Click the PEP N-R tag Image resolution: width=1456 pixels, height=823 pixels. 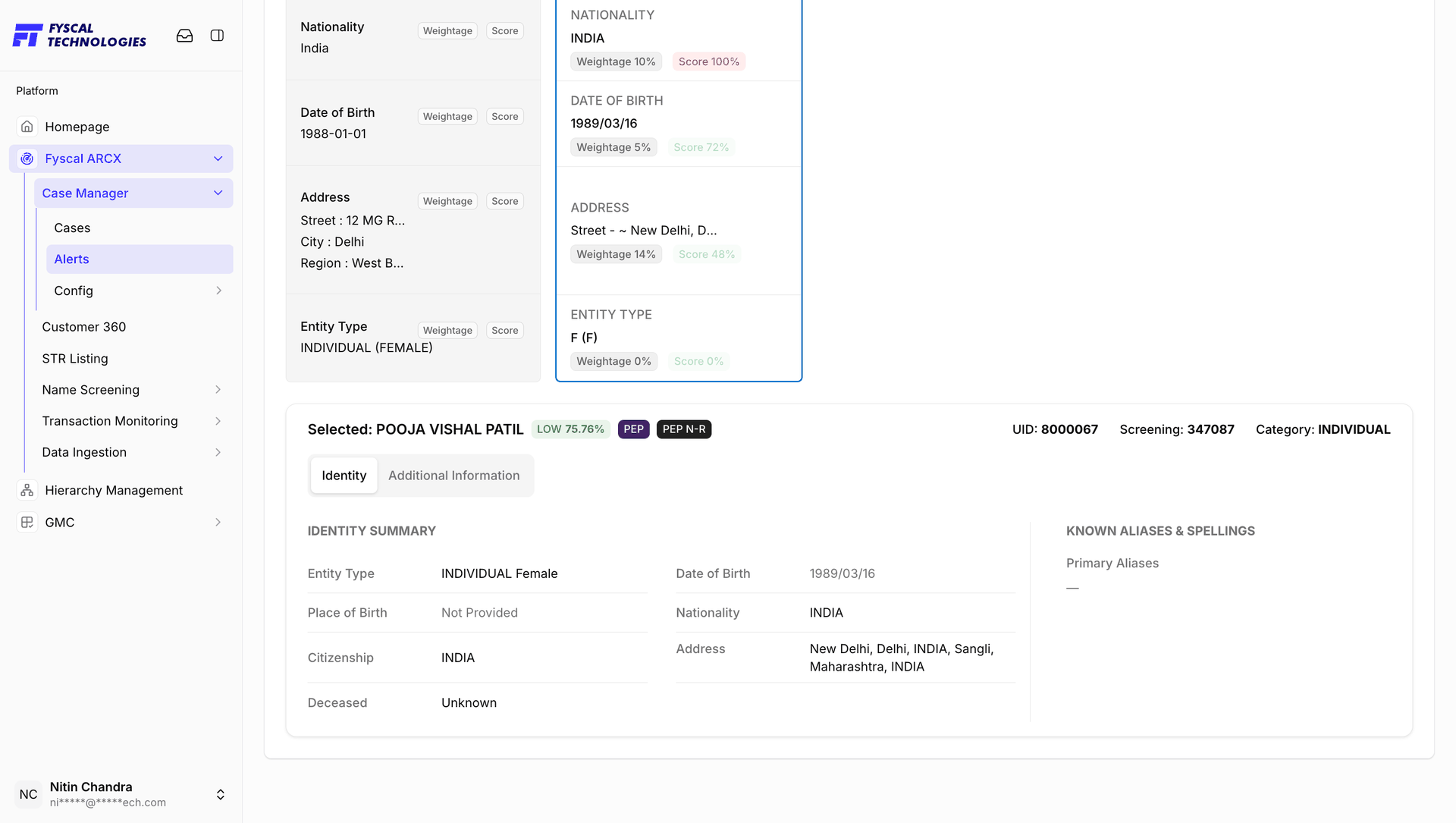tap(684, 429)
